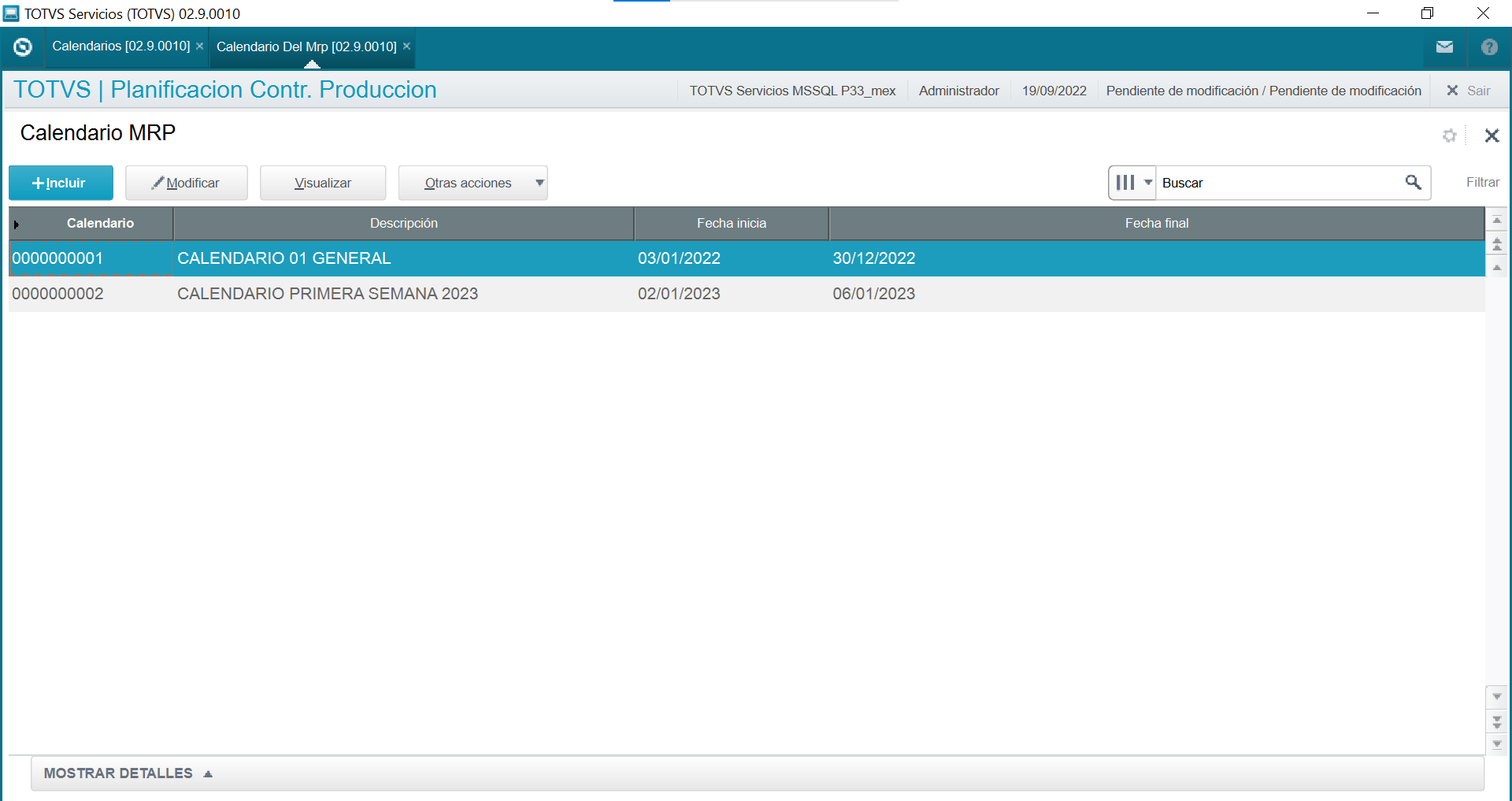Sort by Descripción column header
Image resolution: width=1512 pixels, height=801 pixels.
click(x=404, y=224)
